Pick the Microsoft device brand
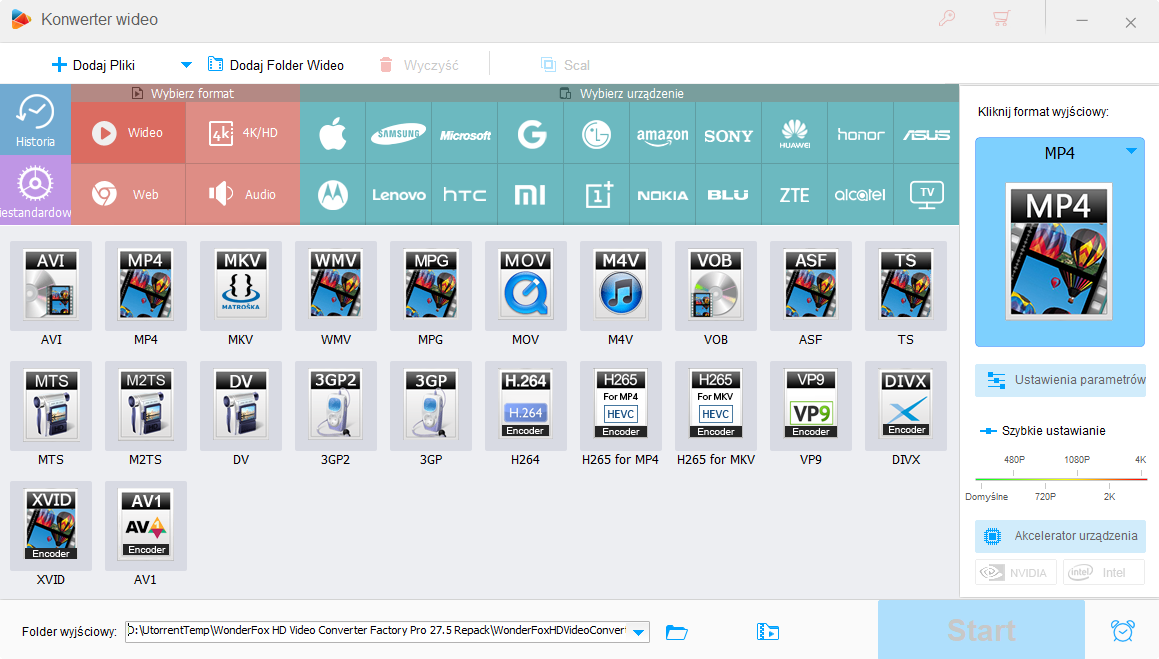1159x659 pixels. pos(465,134)
